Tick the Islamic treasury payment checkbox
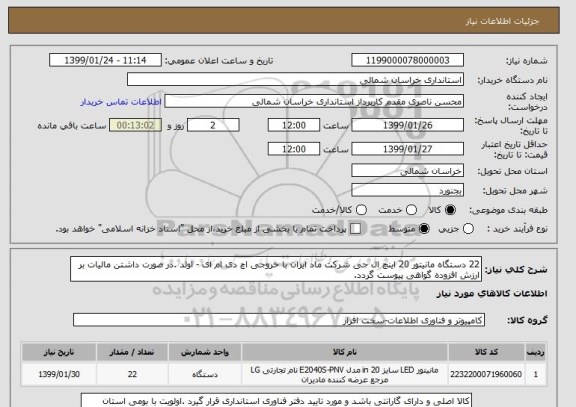576x407 pixels. (x=355, y=229)
